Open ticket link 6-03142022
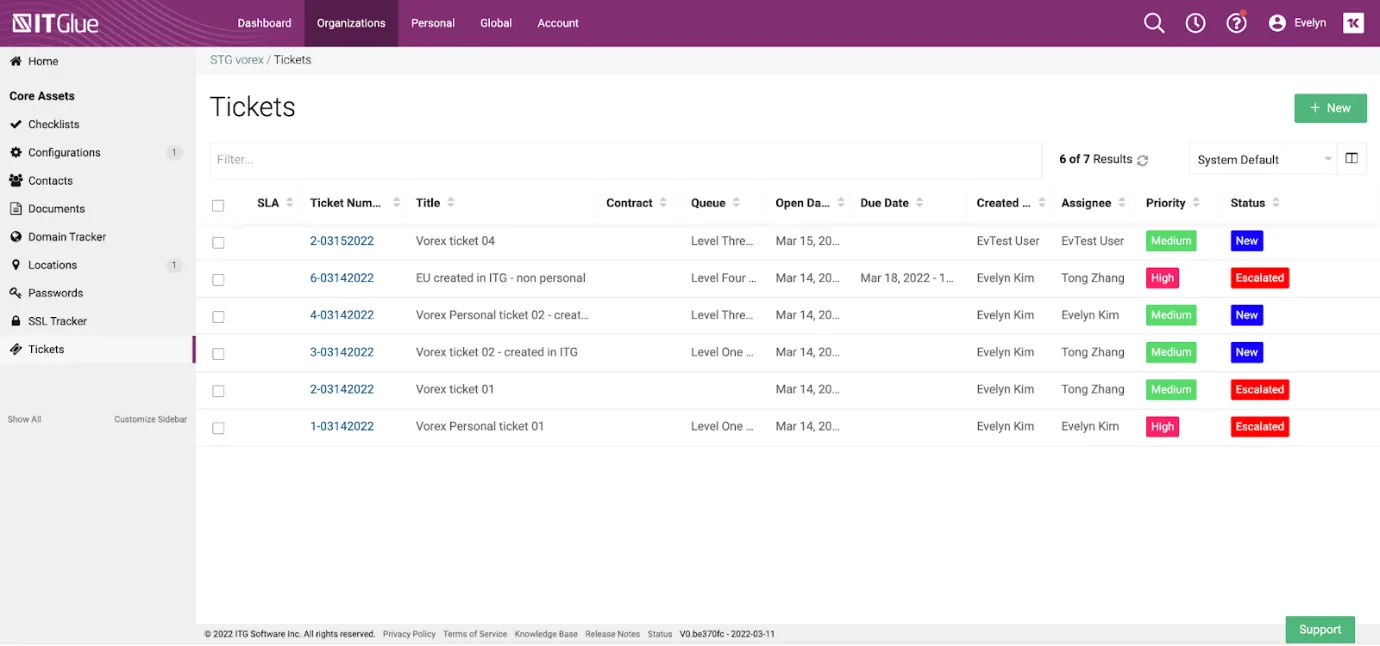1380x646 pixels. pos(342,278)
